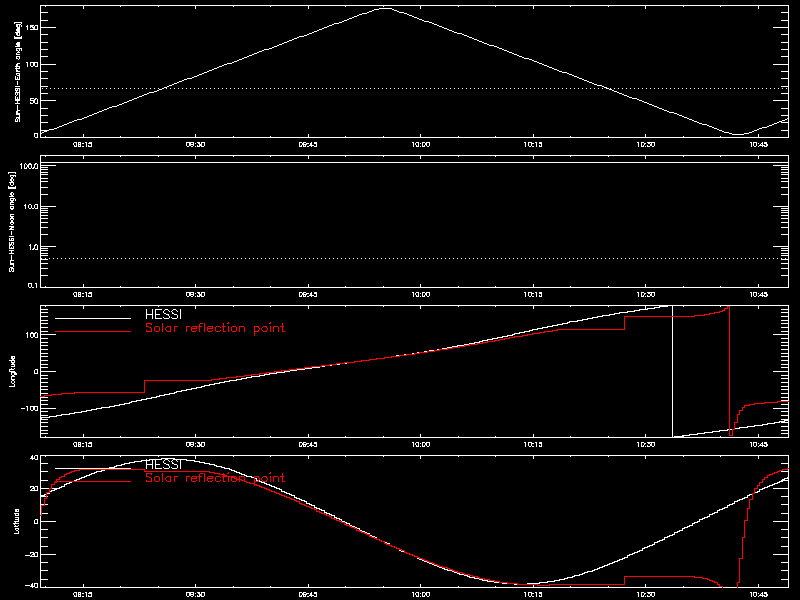This screenshot has height=600, width=800.
Task: Click 09:30 time label under Longitude panel
Action: (x=195, y=444)
